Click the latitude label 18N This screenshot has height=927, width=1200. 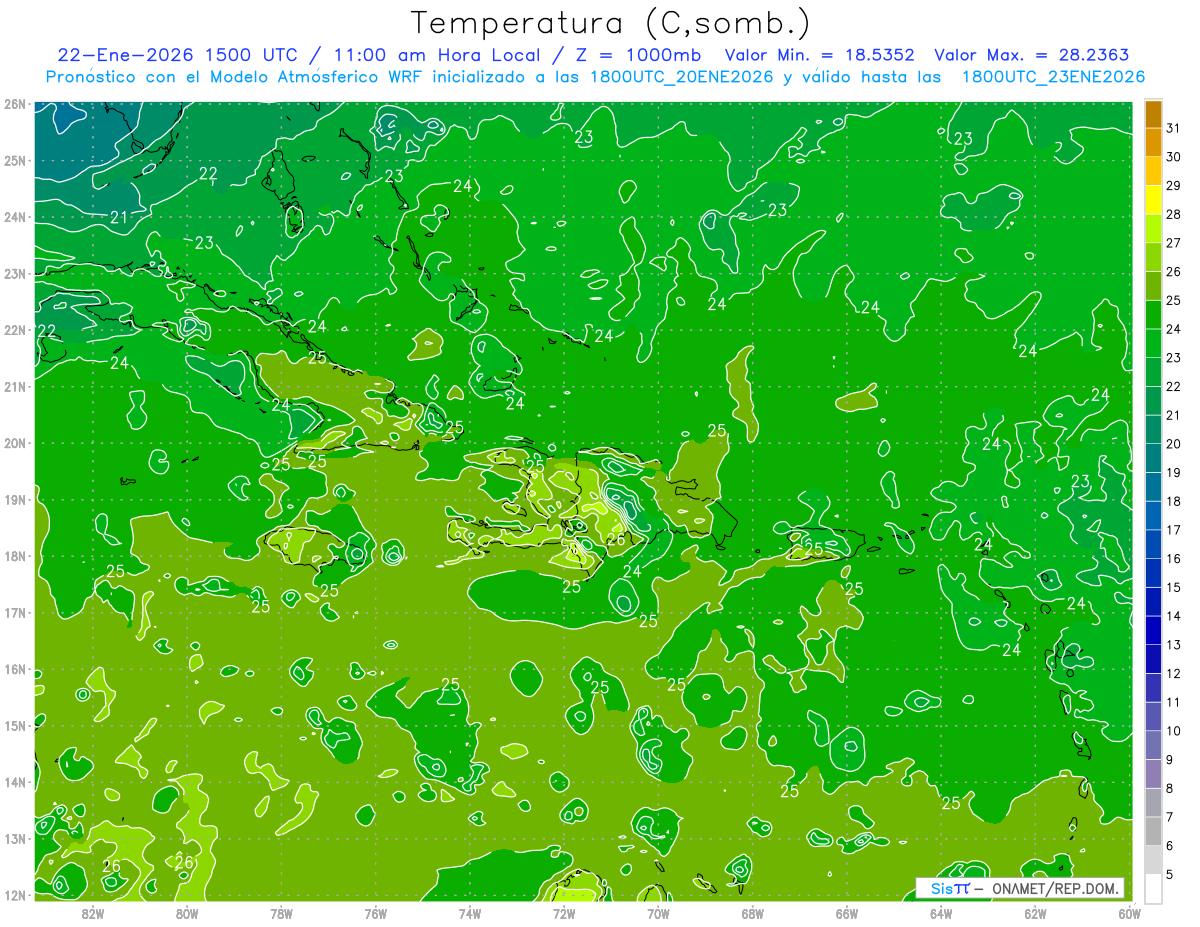(15, 556)
